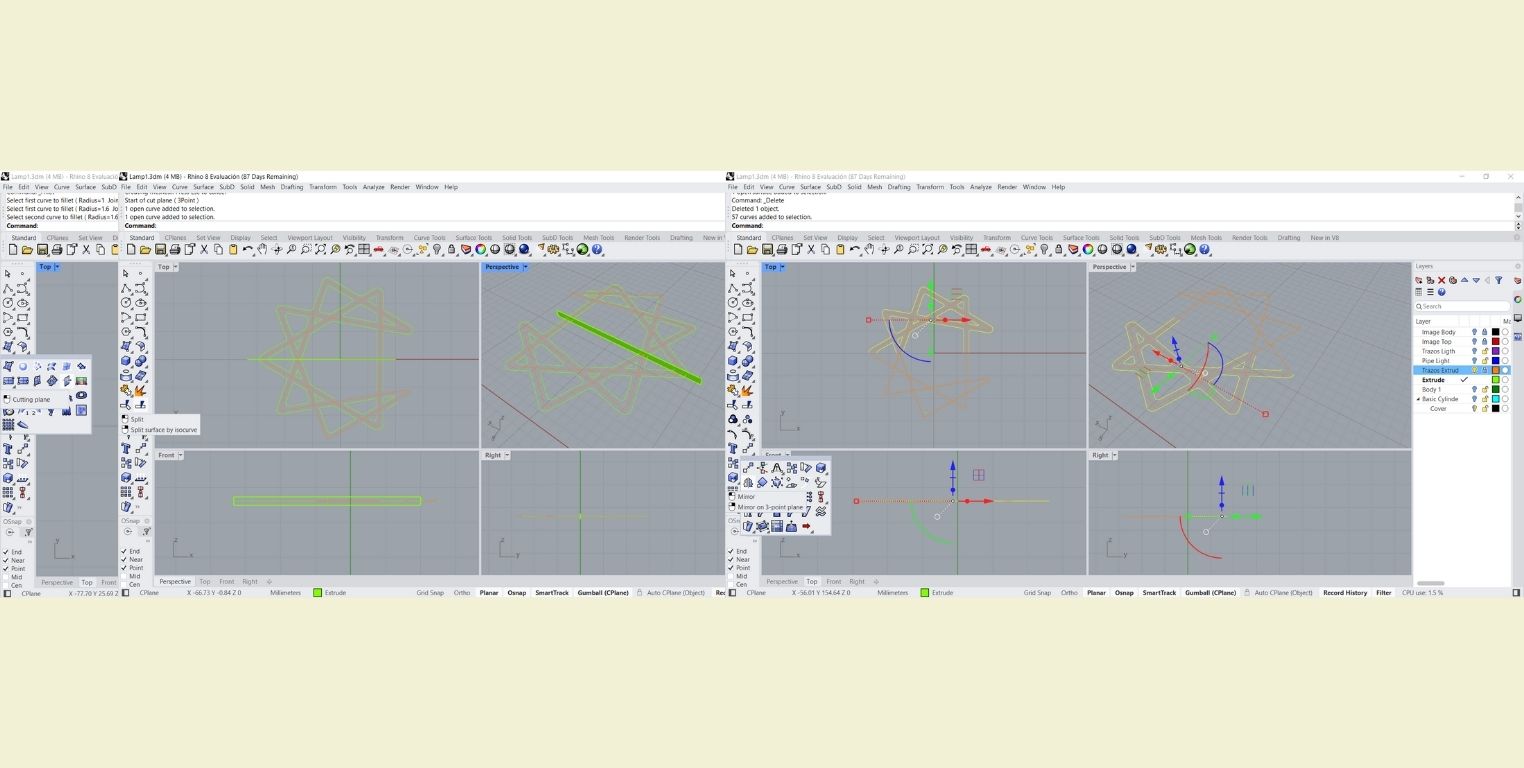Click SmartTrack in middle window status bar

tap(552, 593)
